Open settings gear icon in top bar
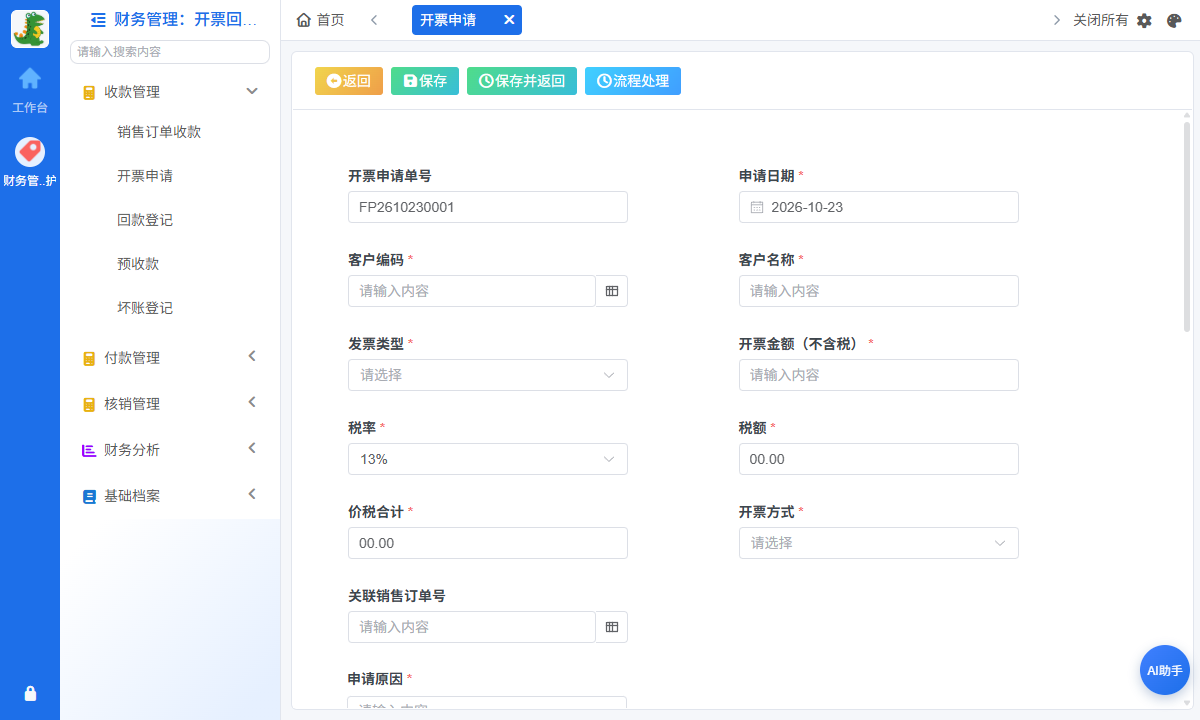The image size is (1200, 720). click(x=1145, y=20)
